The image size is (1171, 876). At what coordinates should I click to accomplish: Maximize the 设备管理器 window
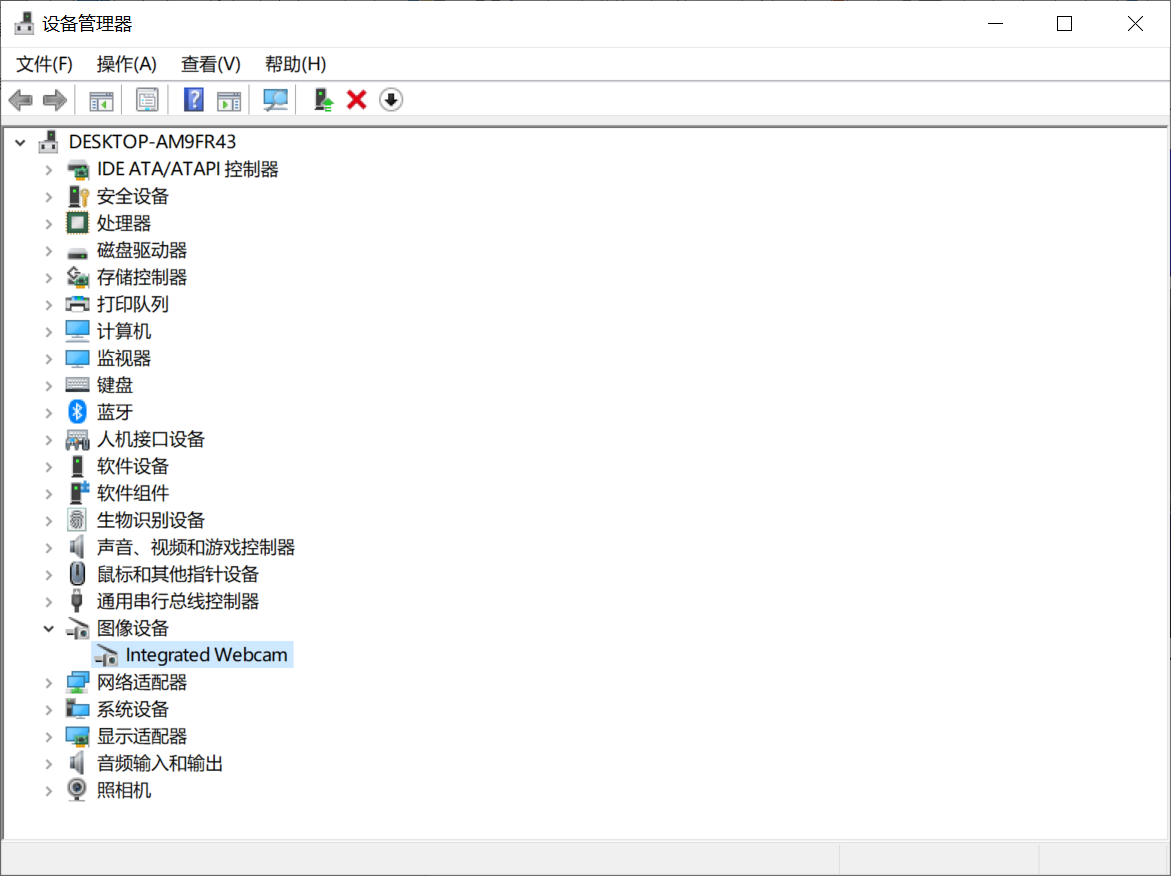[1064, 24]
